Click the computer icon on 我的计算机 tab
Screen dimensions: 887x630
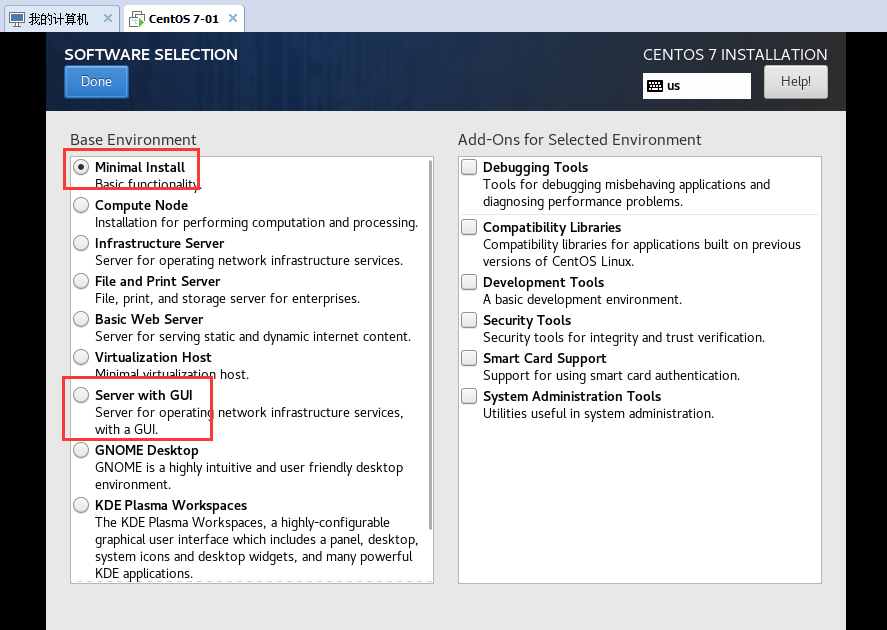17,19
